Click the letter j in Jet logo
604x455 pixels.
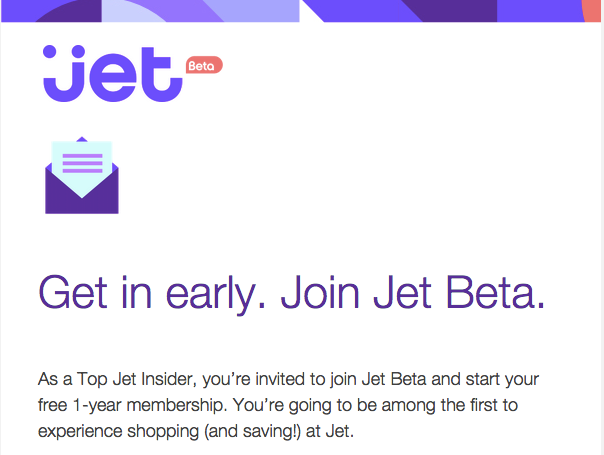click(x=56, y=73)
